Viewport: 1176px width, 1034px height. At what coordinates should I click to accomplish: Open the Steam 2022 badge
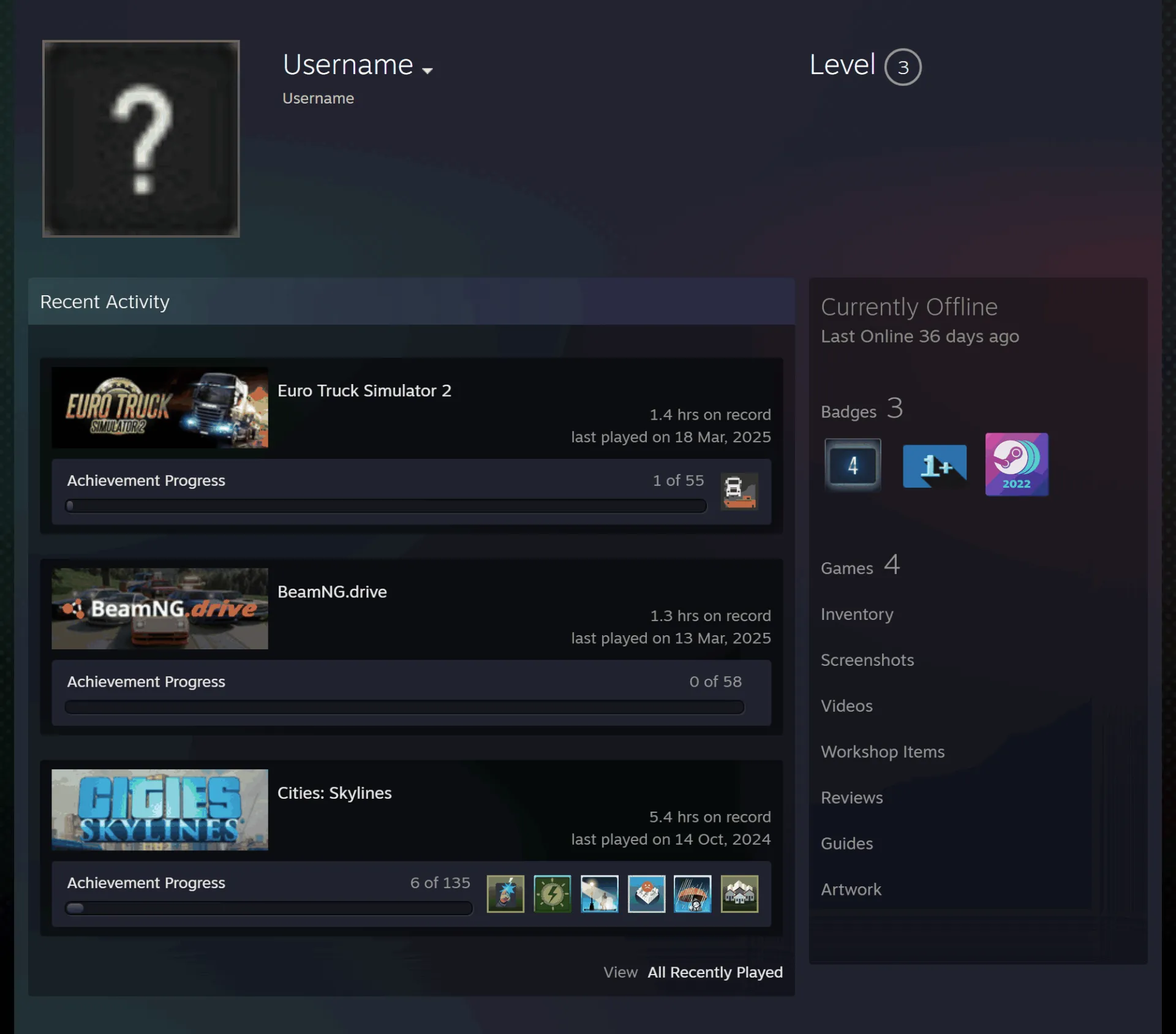click(x=1017, y=464)
